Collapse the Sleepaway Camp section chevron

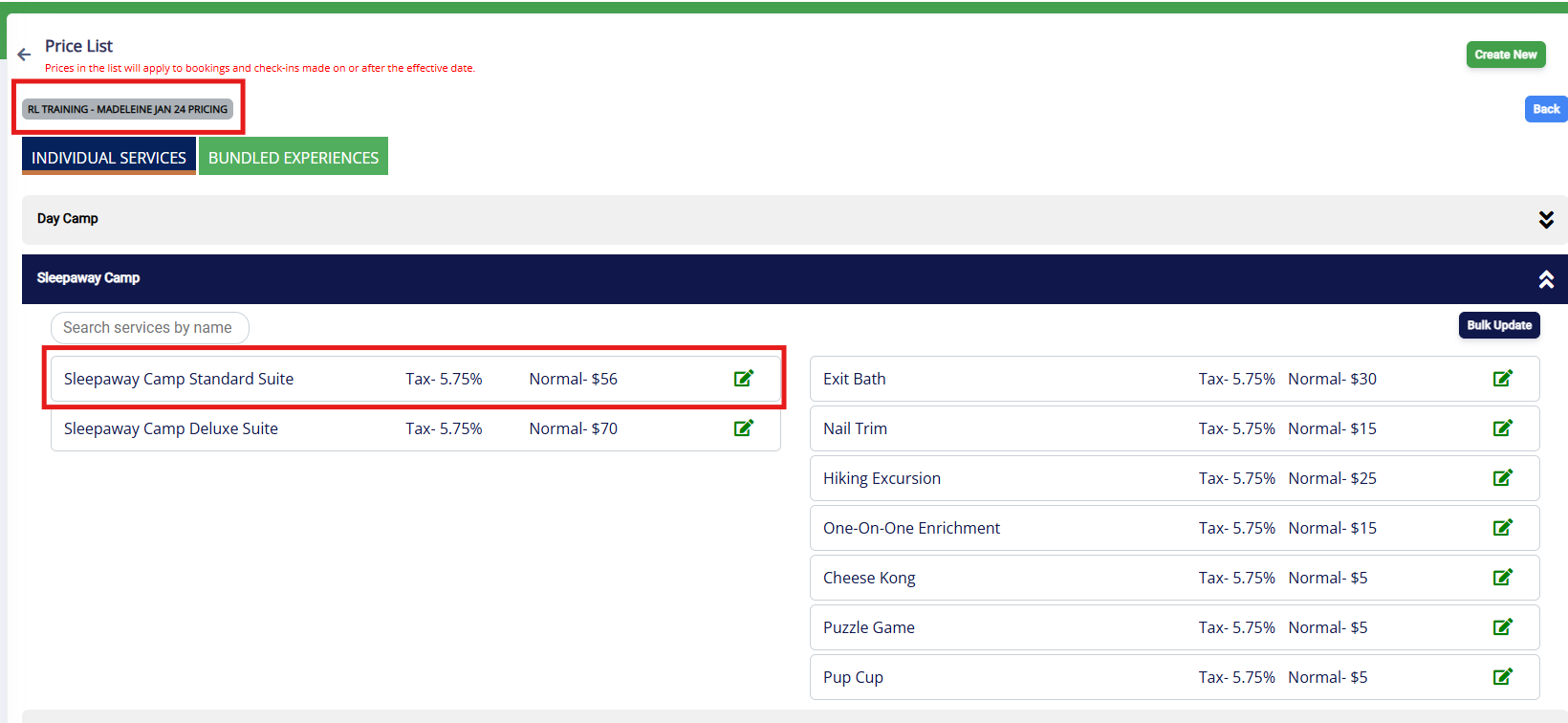pyautogui.click(x=1546, y=279)
